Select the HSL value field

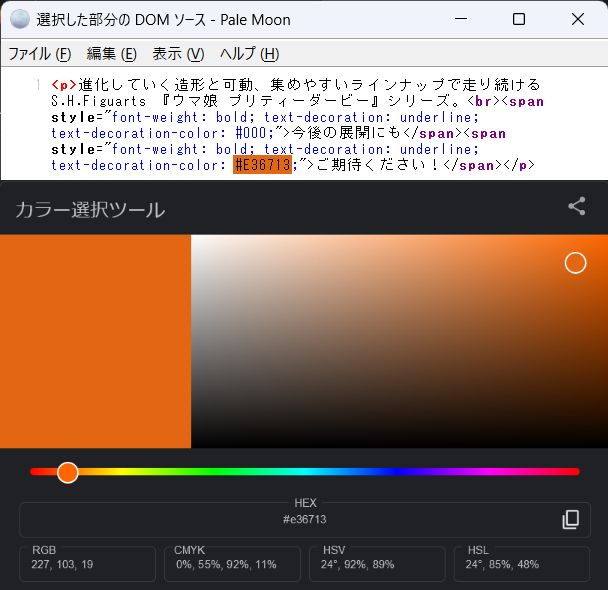pyautogui.click(x=521, y=564)
